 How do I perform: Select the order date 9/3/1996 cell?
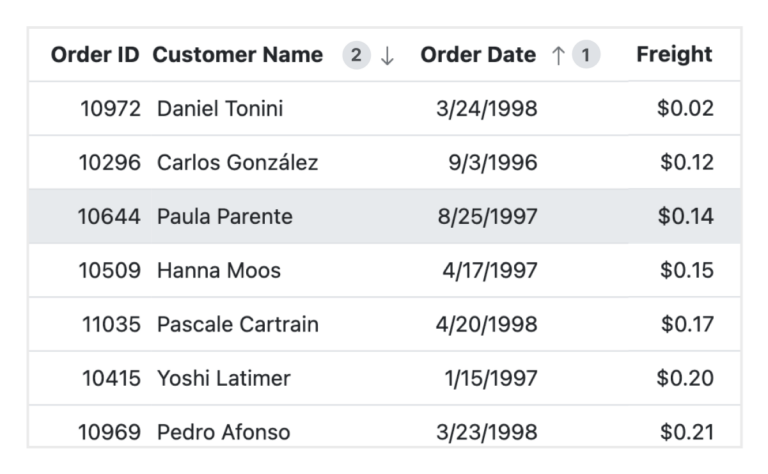click(493, 163)
